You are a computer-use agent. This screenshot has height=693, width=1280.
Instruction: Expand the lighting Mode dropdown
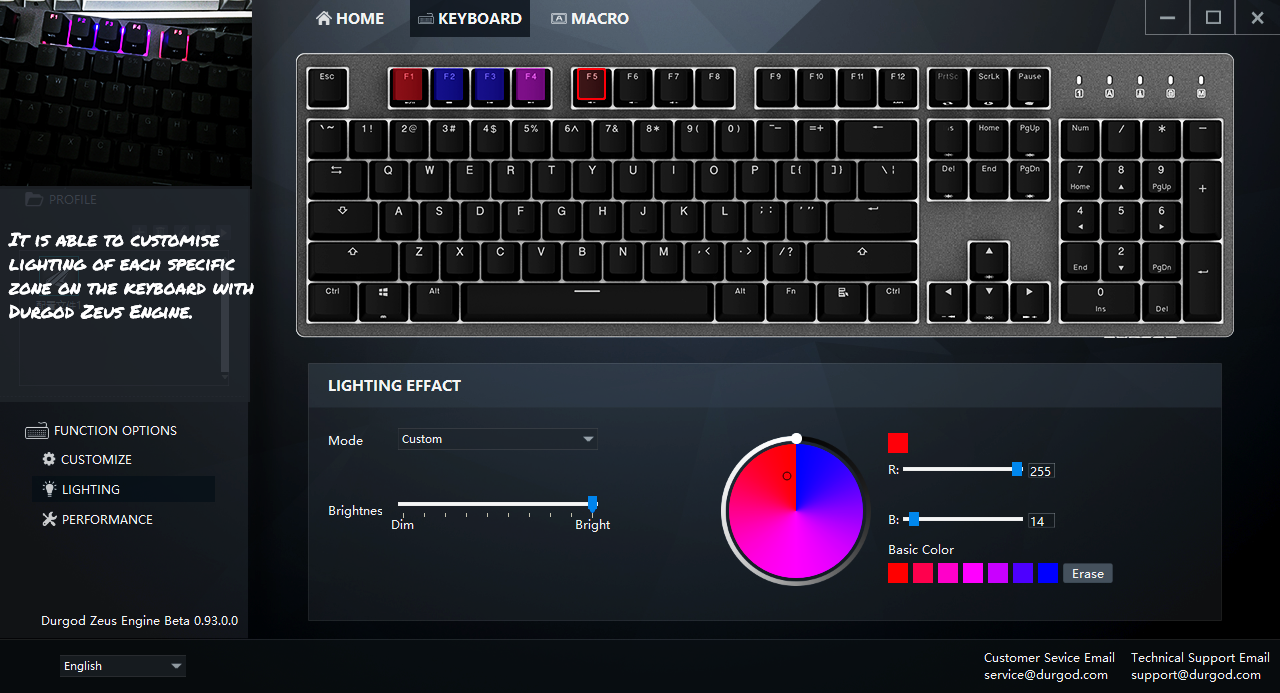pyautogui.click(x=497, y=439)
